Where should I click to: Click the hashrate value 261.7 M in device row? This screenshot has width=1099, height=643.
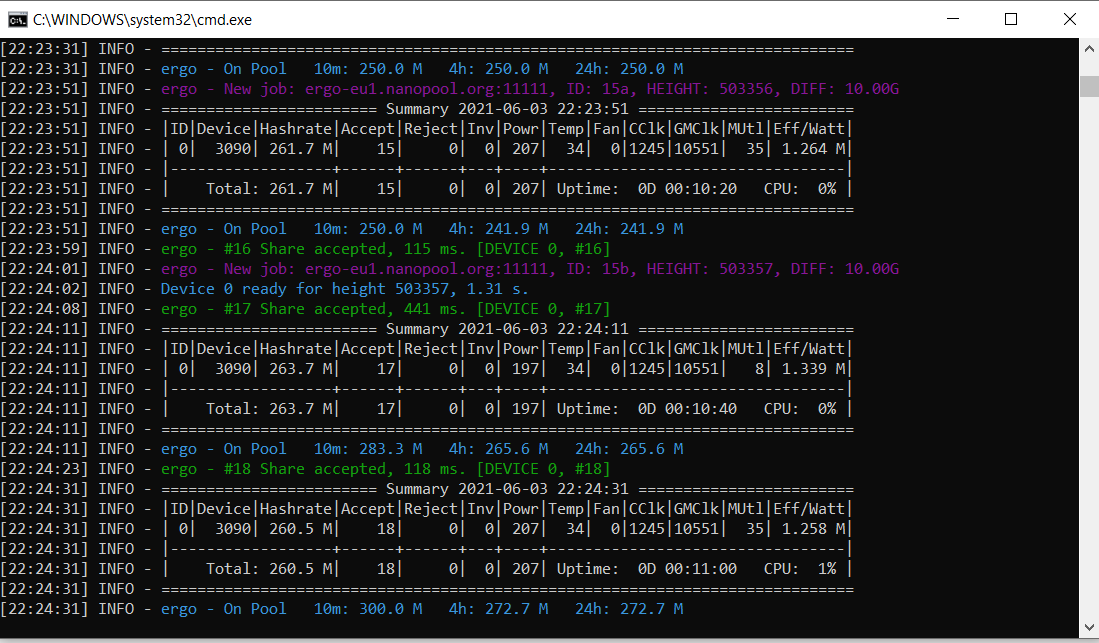pos(301,149)
